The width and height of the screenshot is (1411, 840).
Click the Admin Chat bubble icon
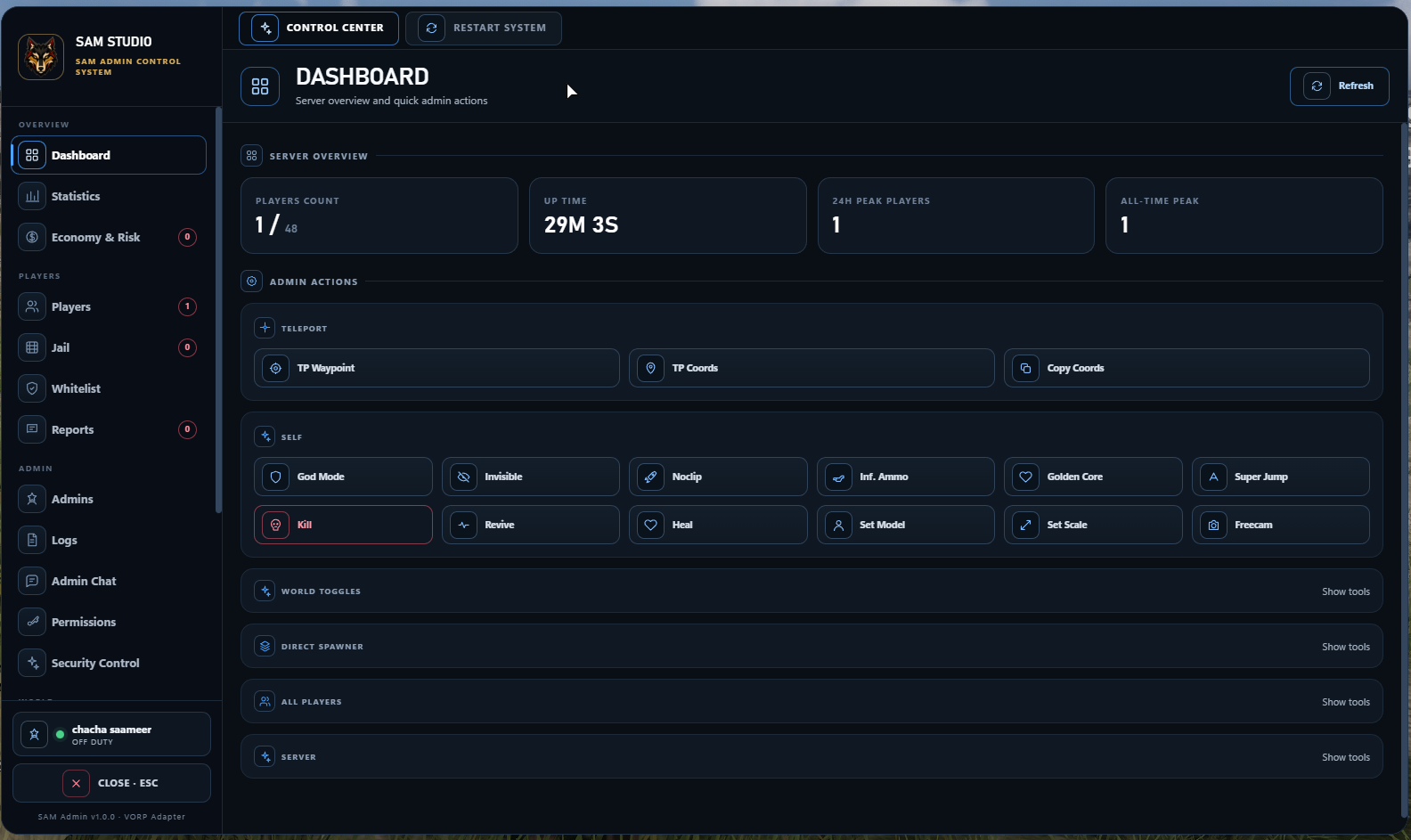click(32, 581)
